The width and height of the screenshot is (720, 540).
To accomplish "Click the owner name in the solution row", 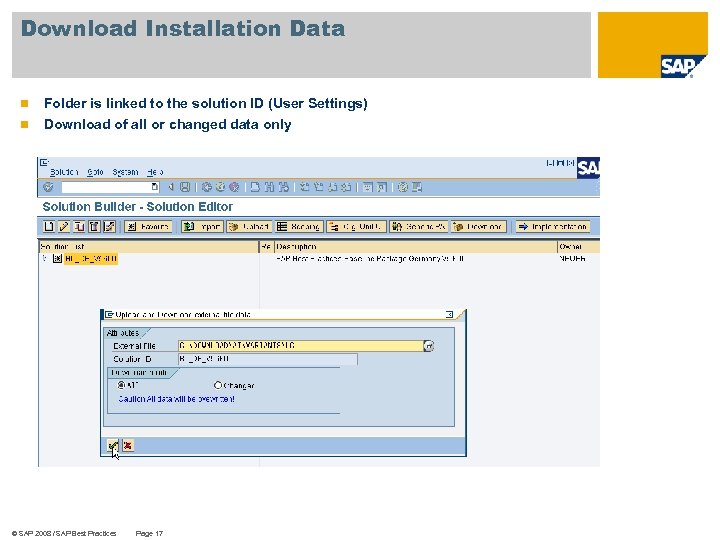I will [572, 259].
